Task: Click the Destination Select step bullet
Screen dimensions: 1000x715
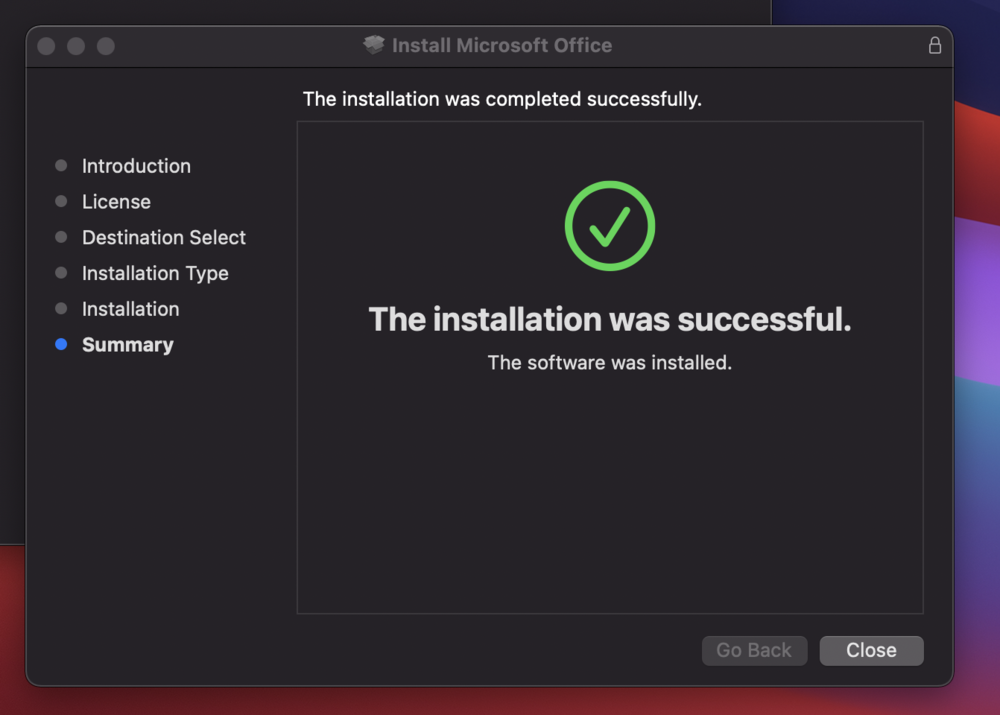Action: [x=61, y=237]
